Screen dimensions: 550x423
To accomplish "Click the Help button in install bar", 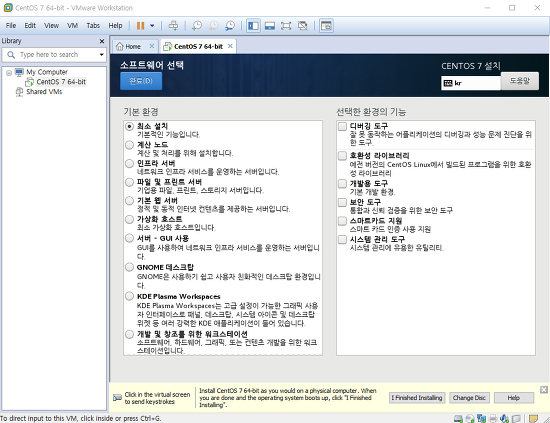I will coord(514,398).
